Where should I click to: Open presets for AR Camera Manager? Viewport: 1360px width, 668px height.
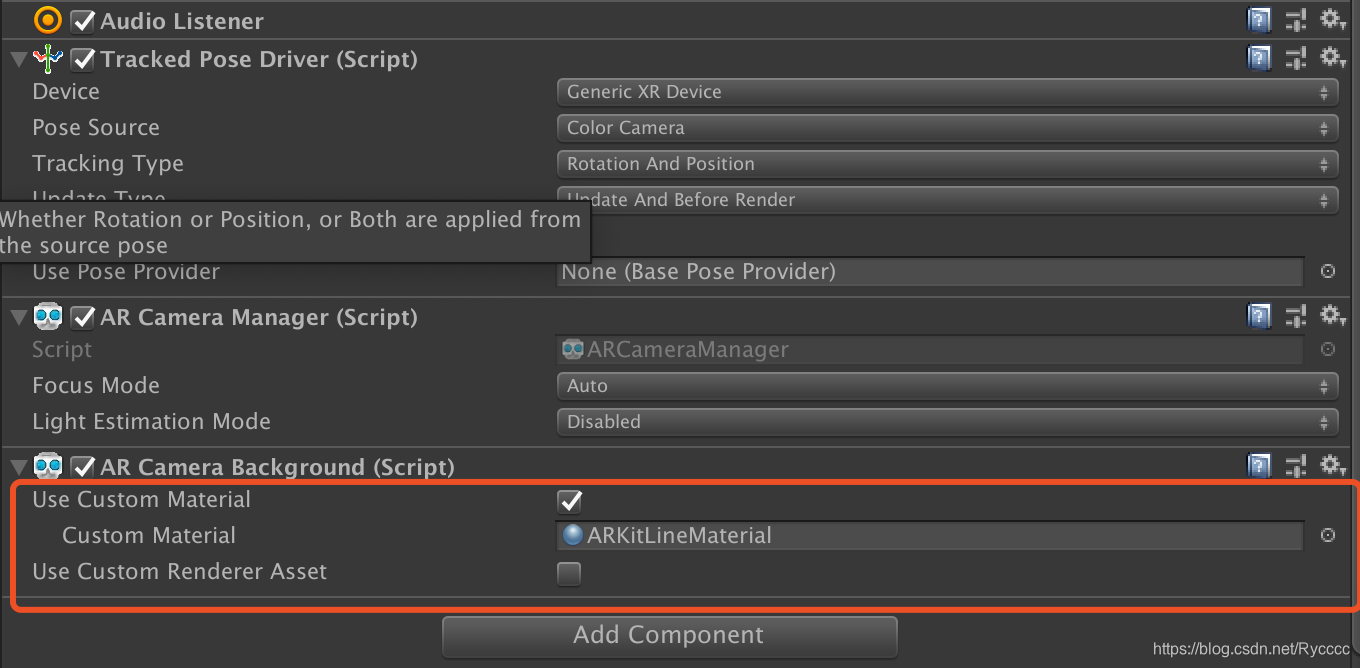click(x=1296, y=317)
